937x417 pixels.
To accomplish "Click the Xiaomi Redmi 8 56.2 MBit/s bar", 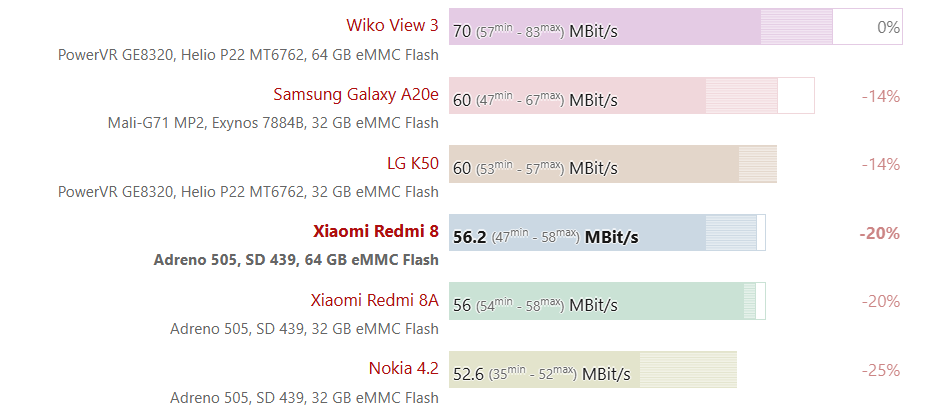I will (606, 233).
